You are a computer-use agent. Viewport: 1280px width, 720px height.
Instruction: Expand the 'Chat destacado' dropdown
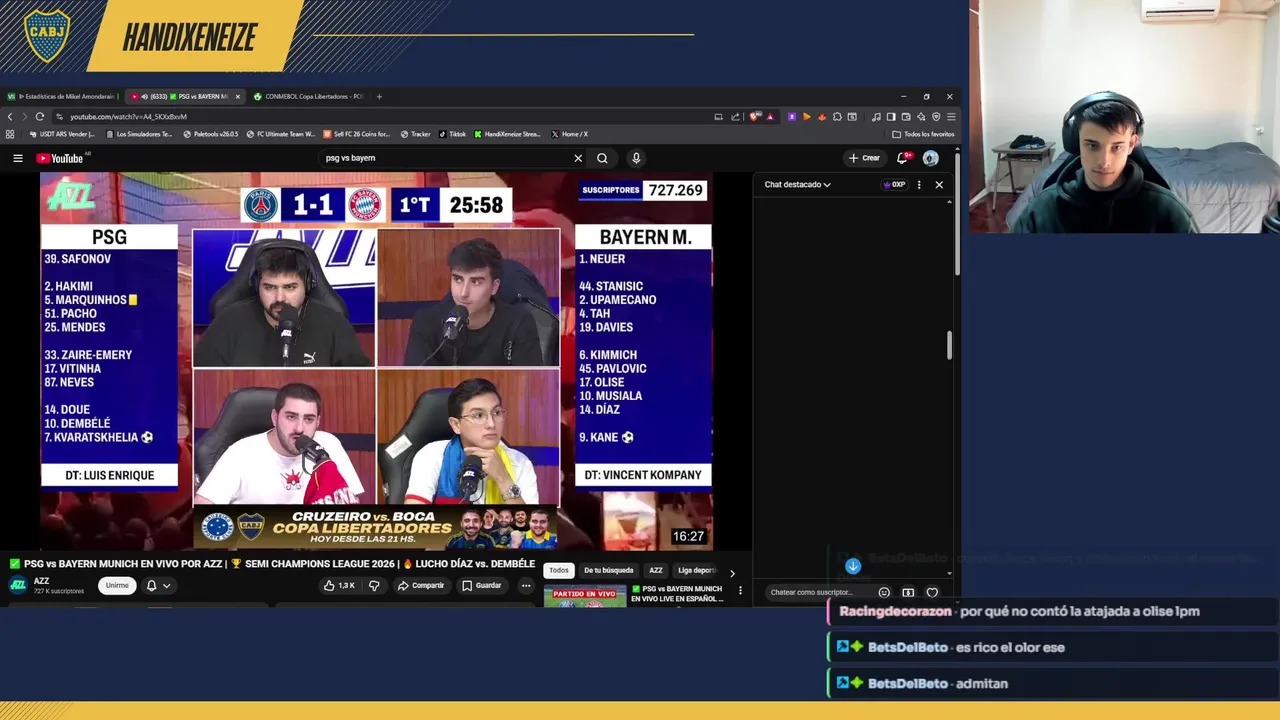[797, 184]
